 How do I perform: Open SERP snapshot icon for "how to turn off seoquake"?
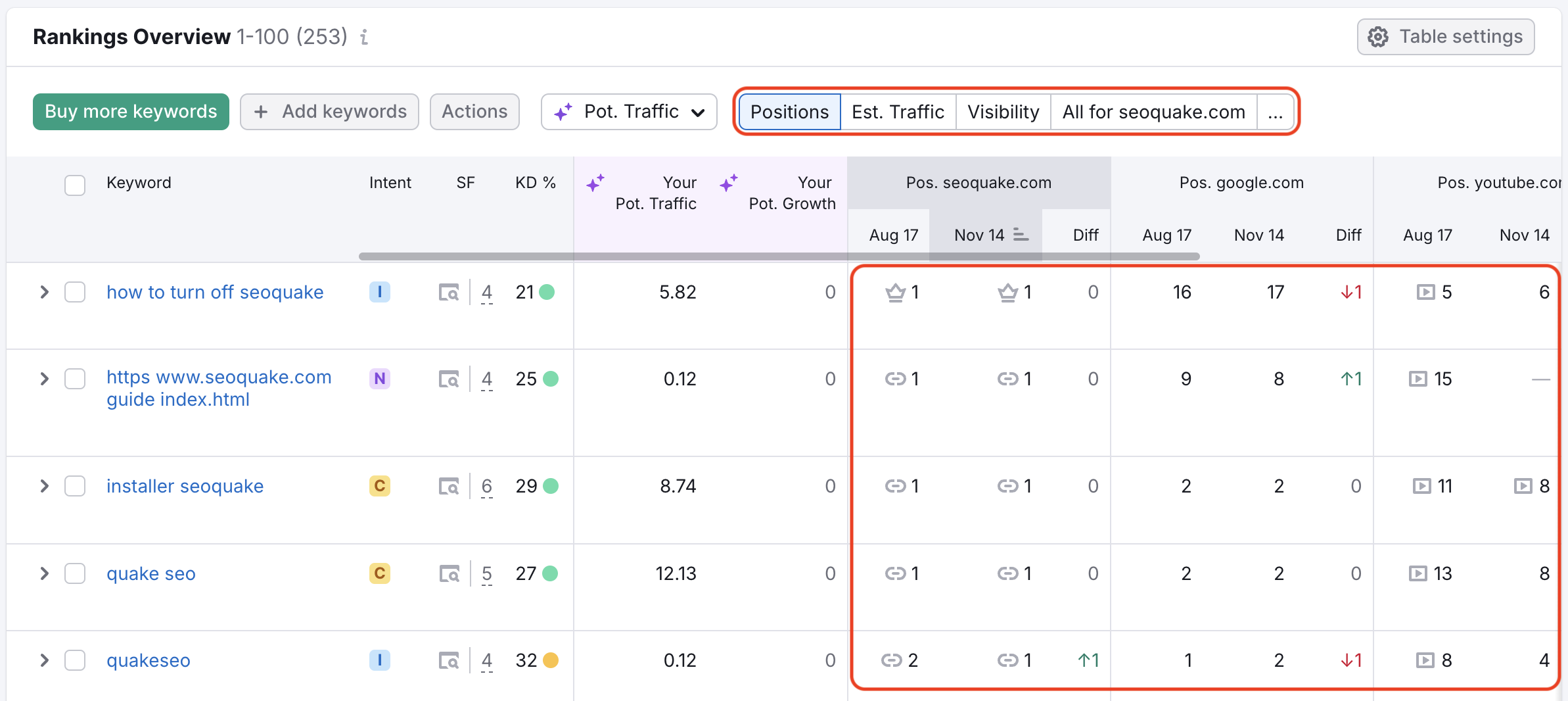(449, 293)
